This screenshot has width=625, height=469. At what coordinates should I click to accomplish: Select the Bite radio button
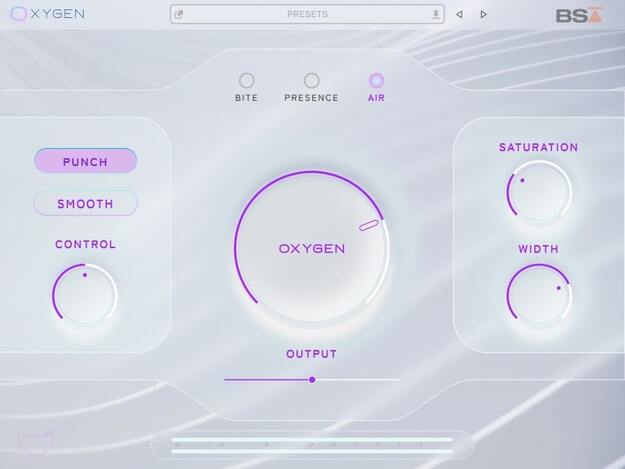(246, 80)
